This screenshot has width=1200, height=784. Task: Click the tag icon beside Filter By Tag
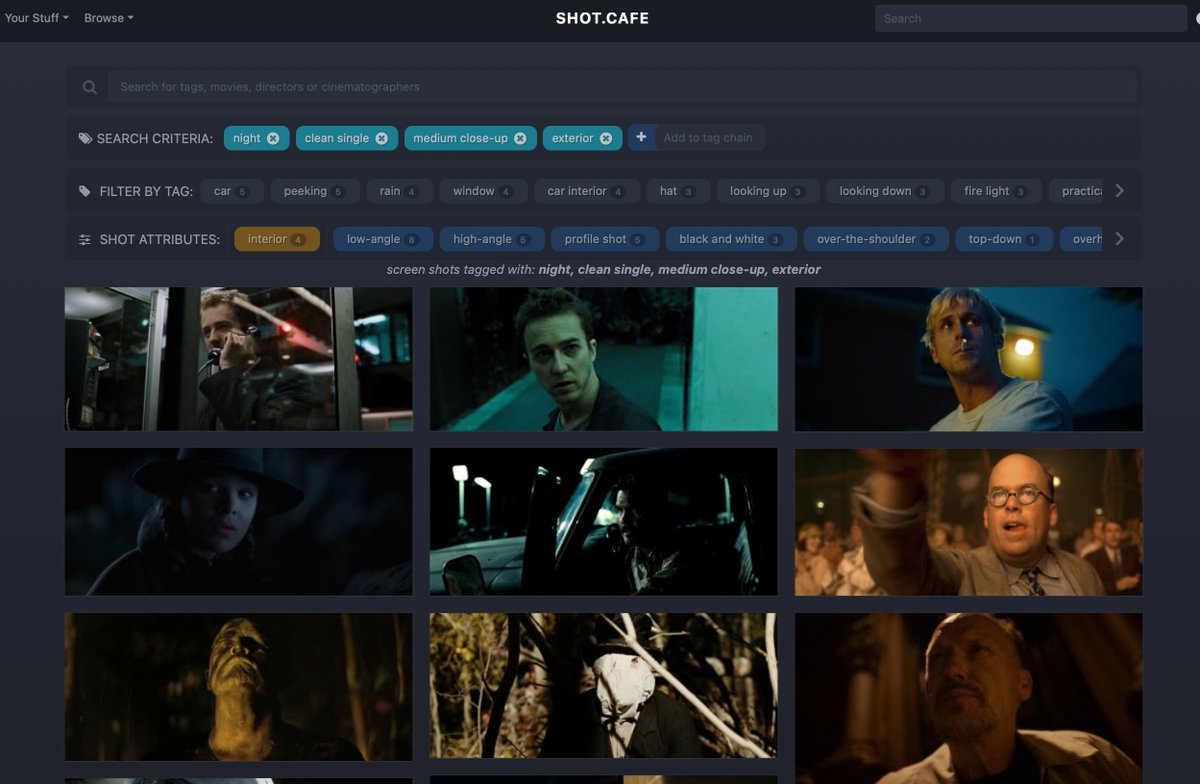tap(85, 191)
